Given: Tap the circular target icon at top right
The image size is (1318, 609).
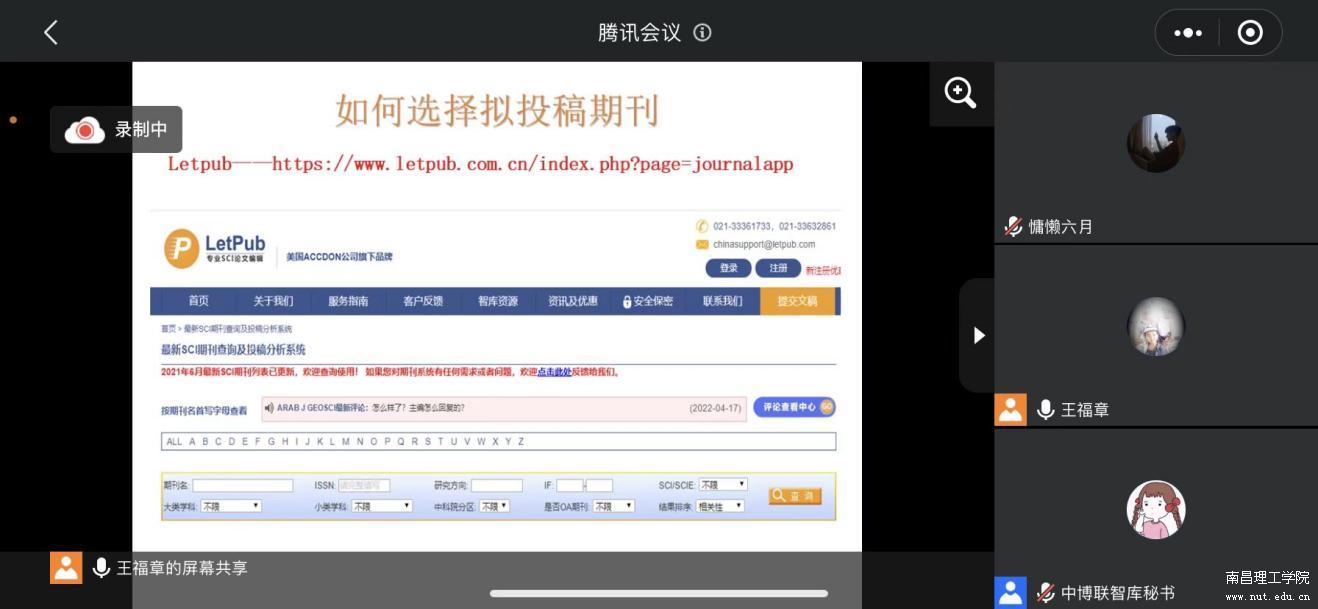Looking at the screenshot, I should 1250,32.
